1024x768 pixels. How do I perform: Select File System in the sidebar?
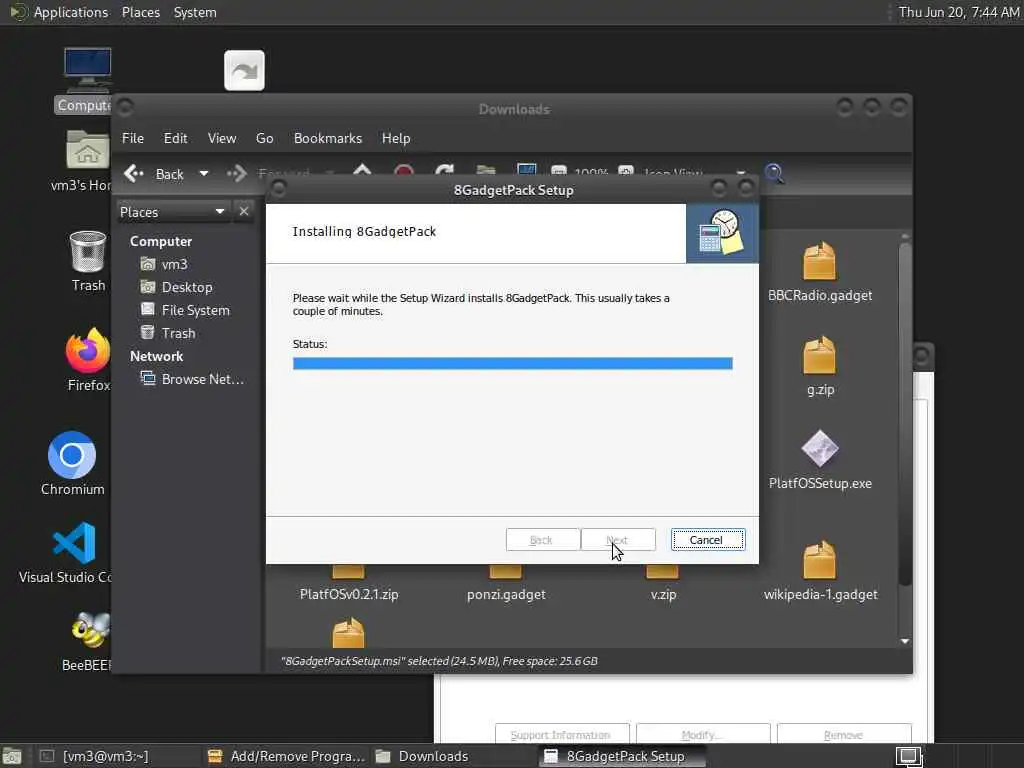click(x=185, y=310)
